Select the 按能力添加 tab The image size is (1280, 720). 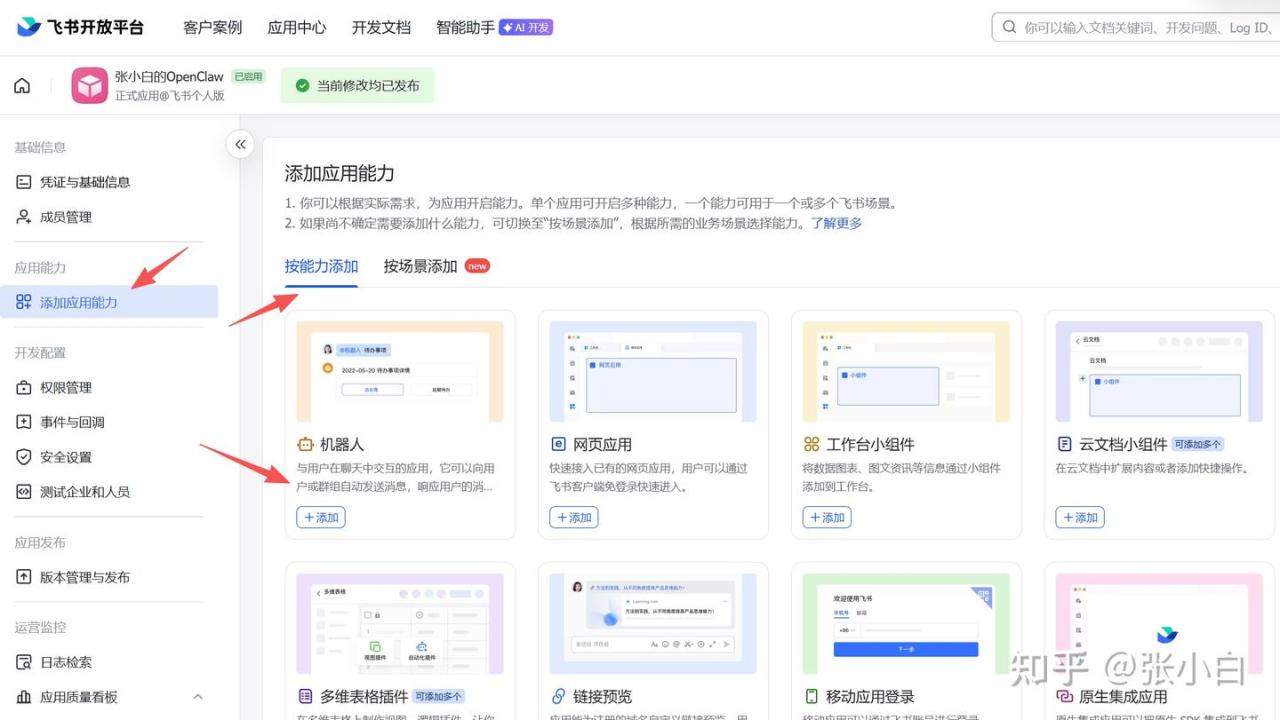click(x=321, y=266)
